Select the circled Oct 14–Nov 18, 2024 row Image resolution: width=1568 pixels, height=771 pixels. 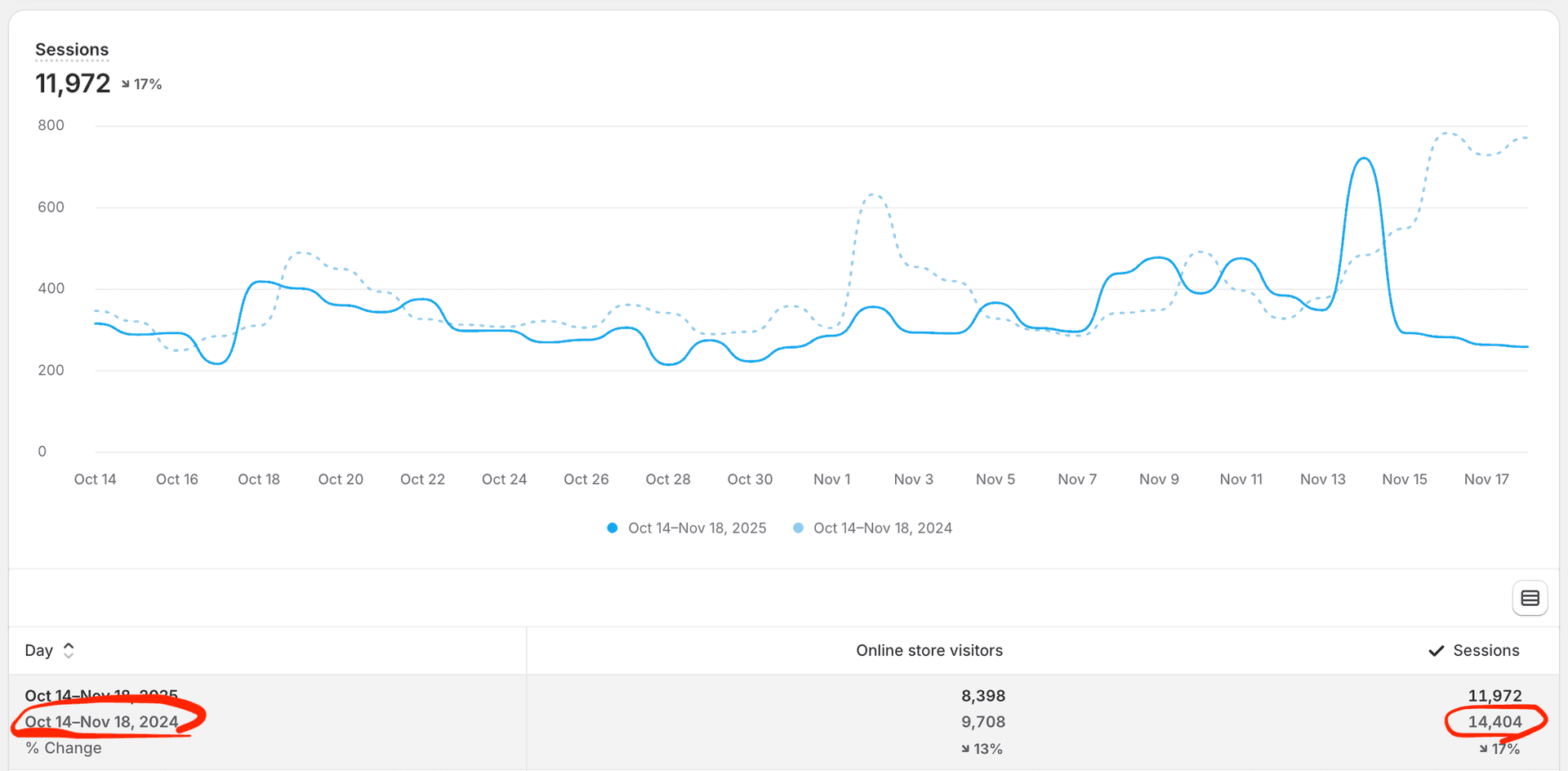[x=102, y=721]
